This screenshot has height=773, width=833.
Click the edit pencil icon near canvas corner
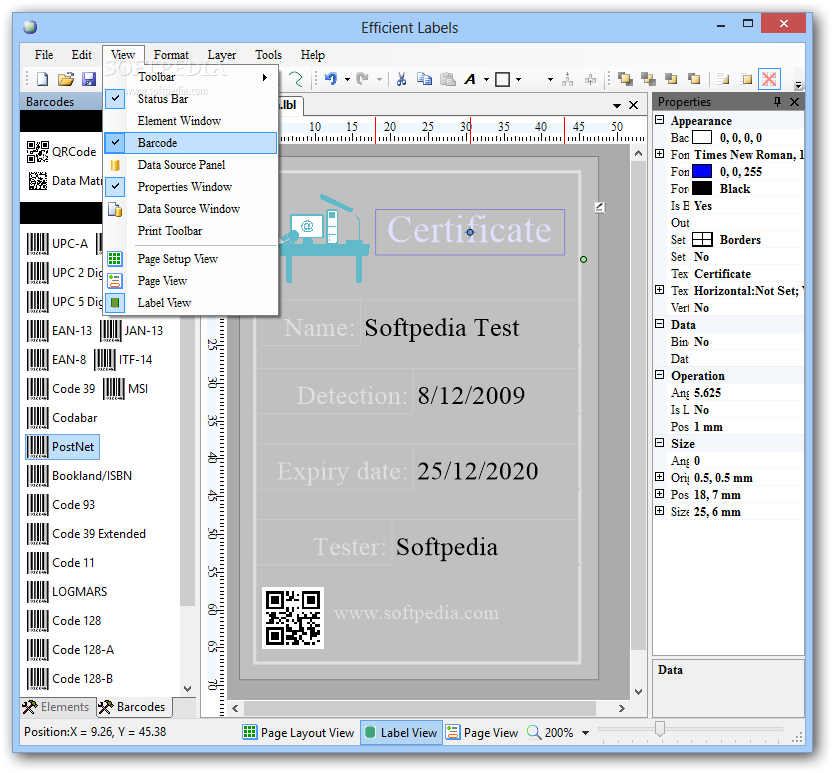point(599,208)
